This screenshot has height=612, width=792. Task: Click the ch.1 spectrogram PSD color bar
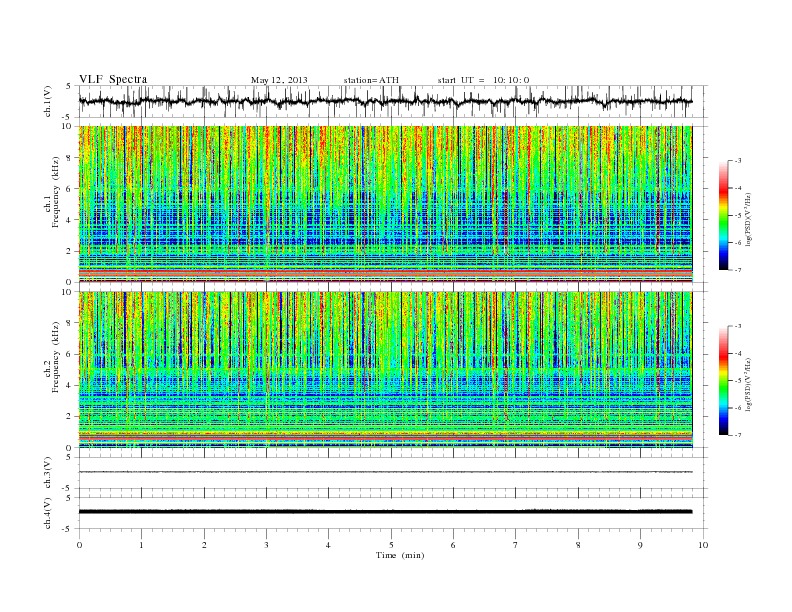pyautogui.click(x=724, y=215)
